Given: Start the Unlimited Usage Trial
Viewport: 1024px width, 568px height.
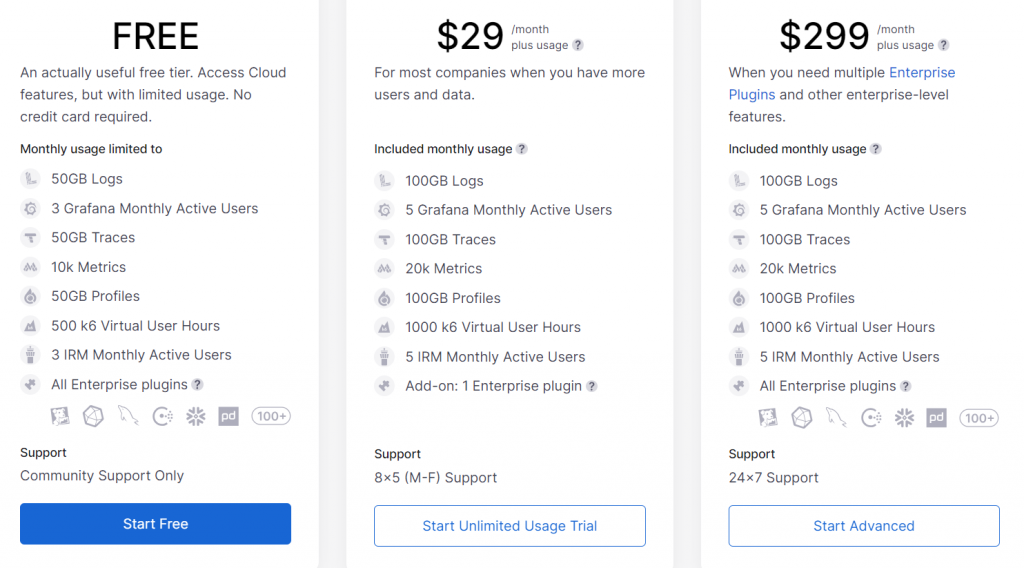Looking at the screenshot, I should click(510, 526).
